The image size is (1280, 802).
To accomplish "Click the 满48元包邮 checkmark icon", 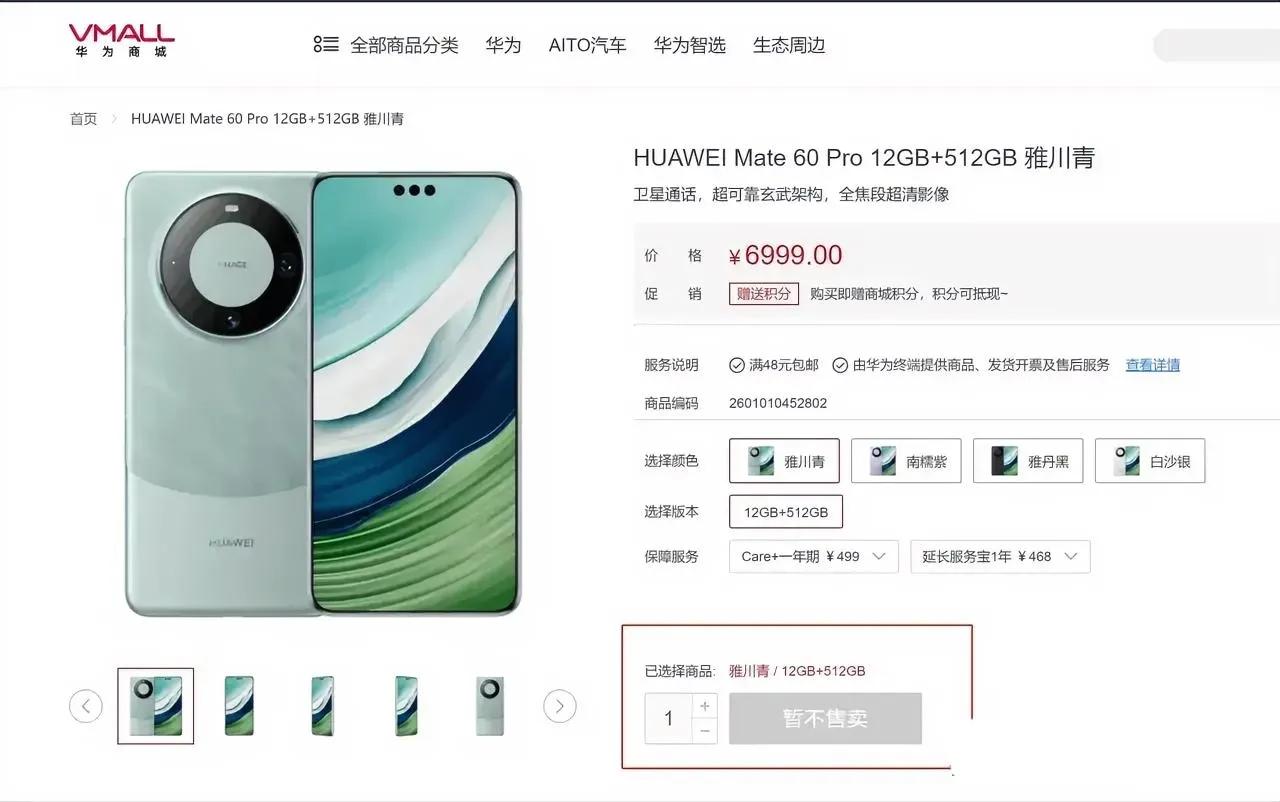I will point(737,365).
